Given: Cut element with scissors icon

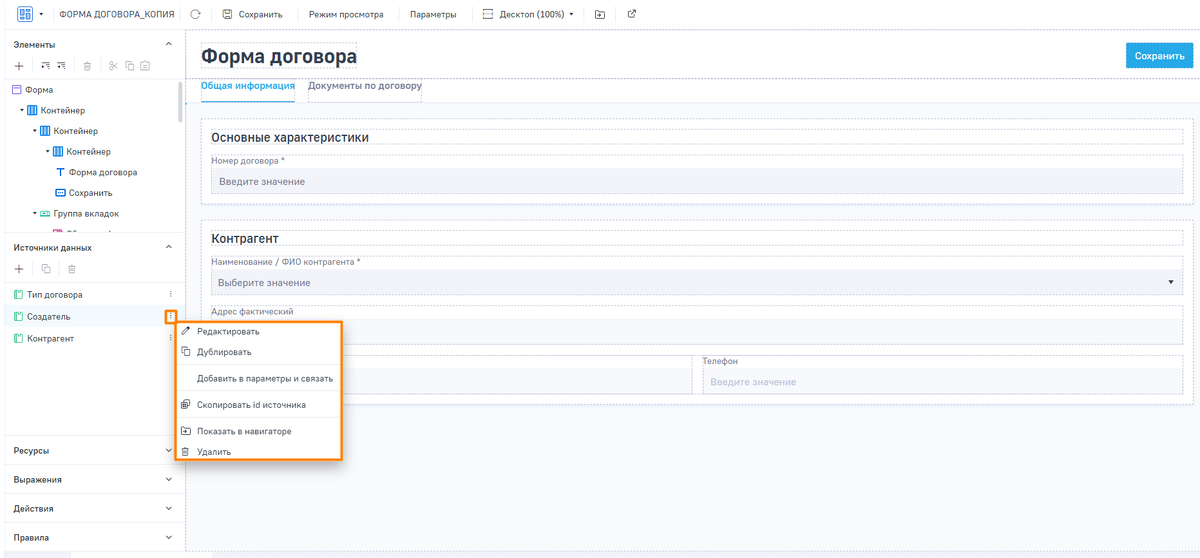Looking at the screenshot, I should 113,66.
